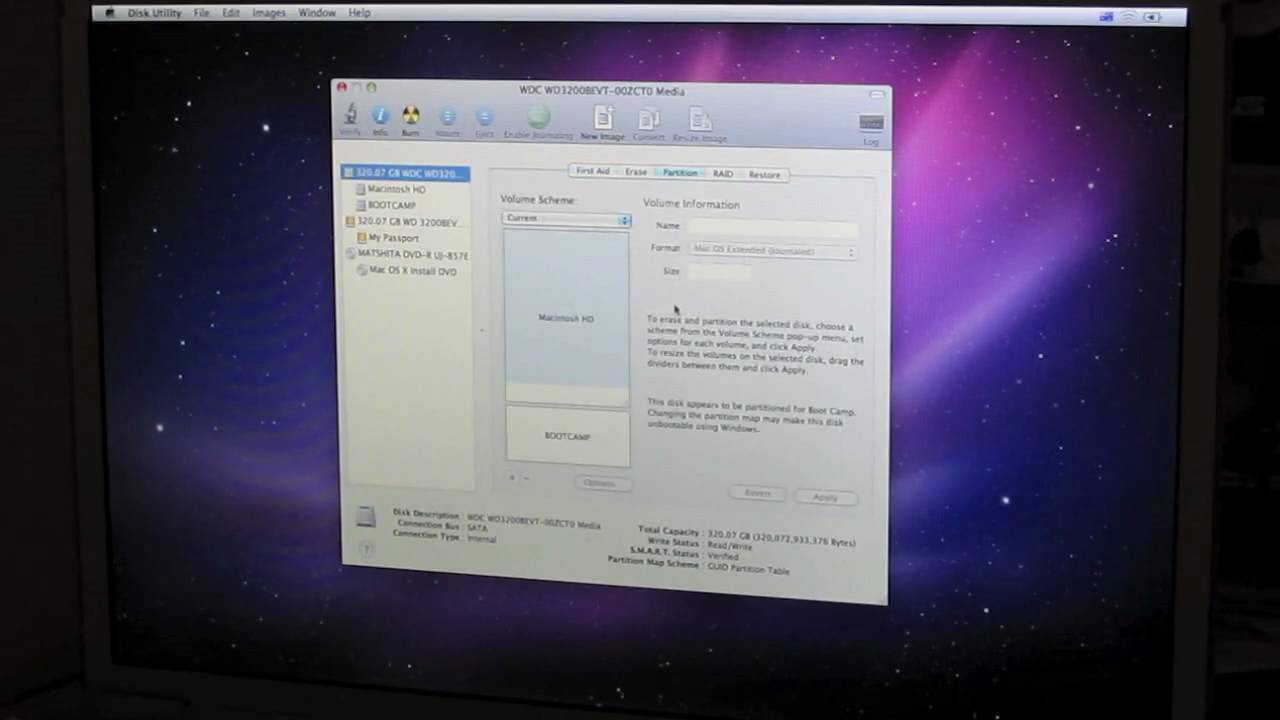Select the BOOTCAMP partition block
The height and width of the screenshot is (720, 1280).
point(567,436)
